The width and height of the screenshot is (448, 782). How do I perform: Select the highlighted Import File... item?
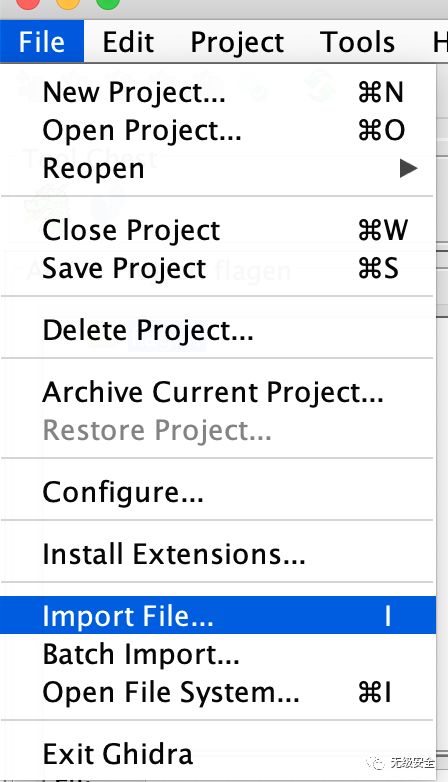[x=218, y=615]
